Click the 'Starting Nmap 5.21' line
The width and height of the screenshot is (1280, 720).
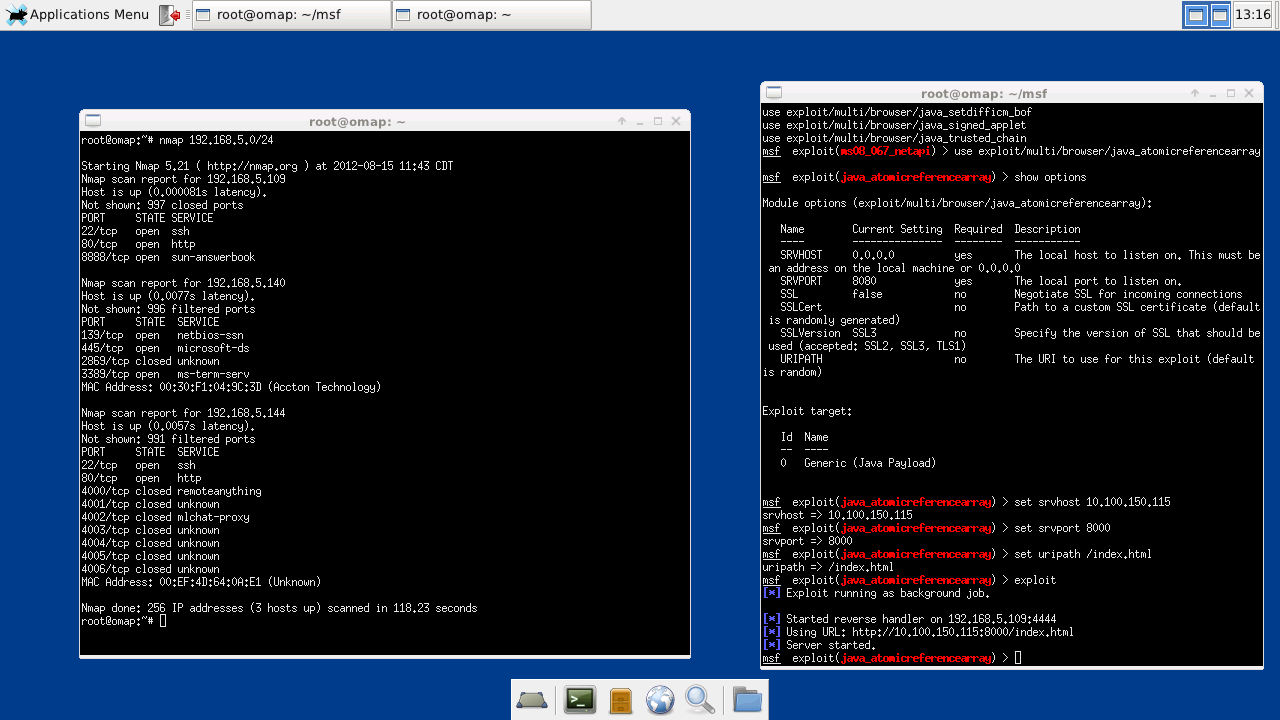267,166
